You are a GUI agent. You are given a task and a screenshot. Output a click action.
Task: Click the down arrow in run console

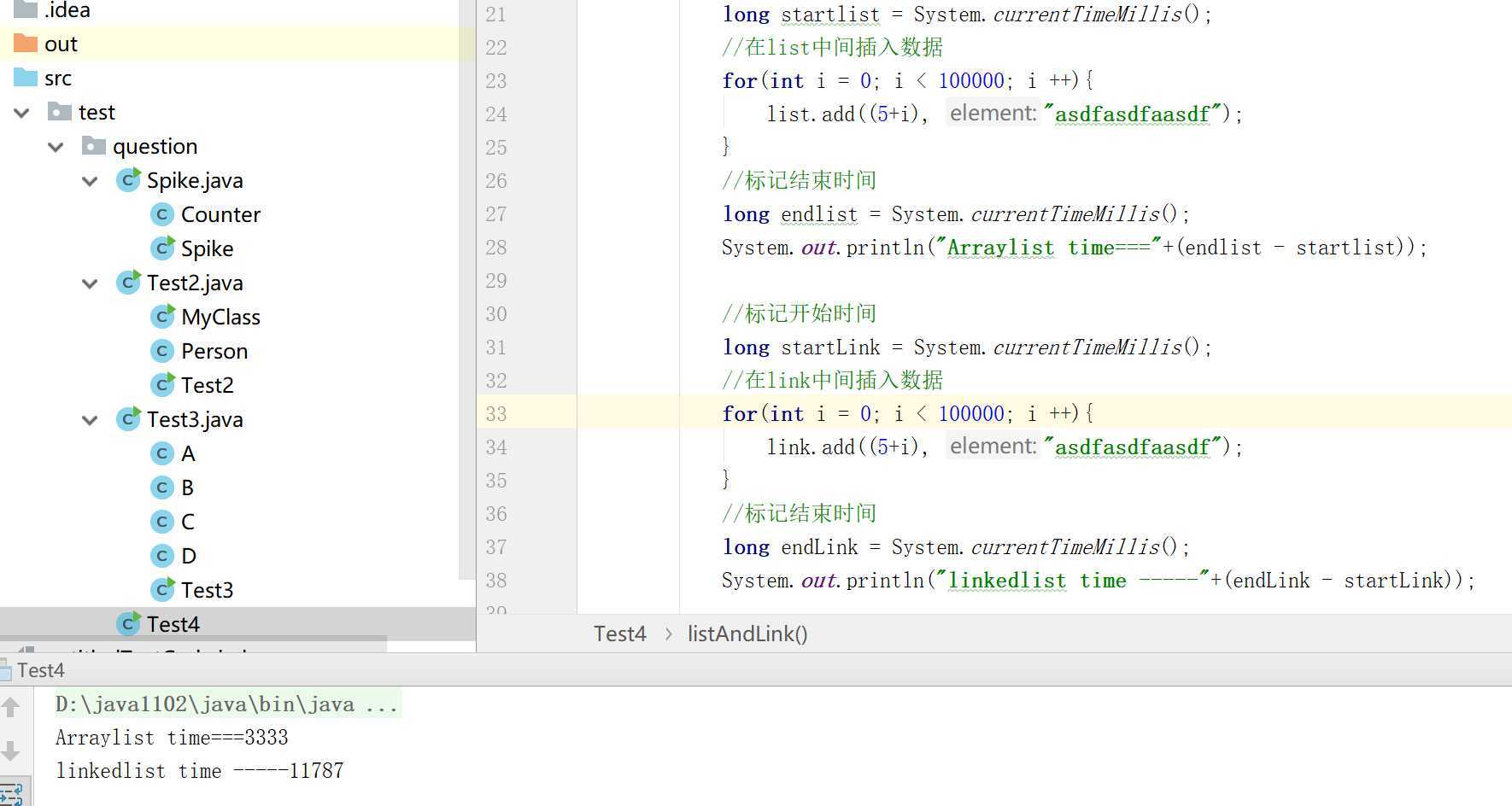(11, 751)
